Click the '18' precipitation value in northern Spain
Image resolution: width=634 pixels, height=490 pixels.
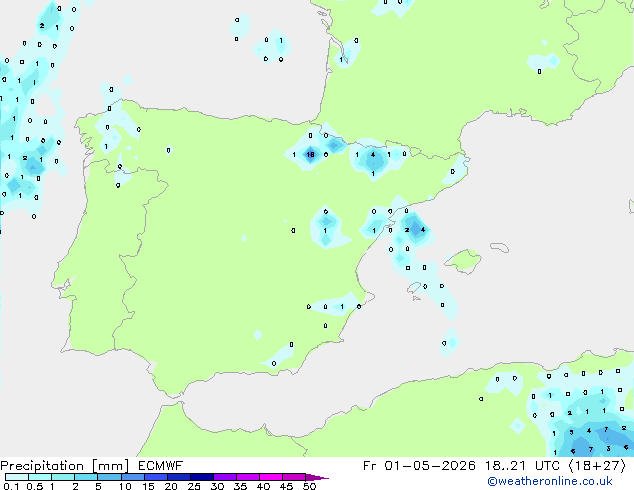pos(310,154)
